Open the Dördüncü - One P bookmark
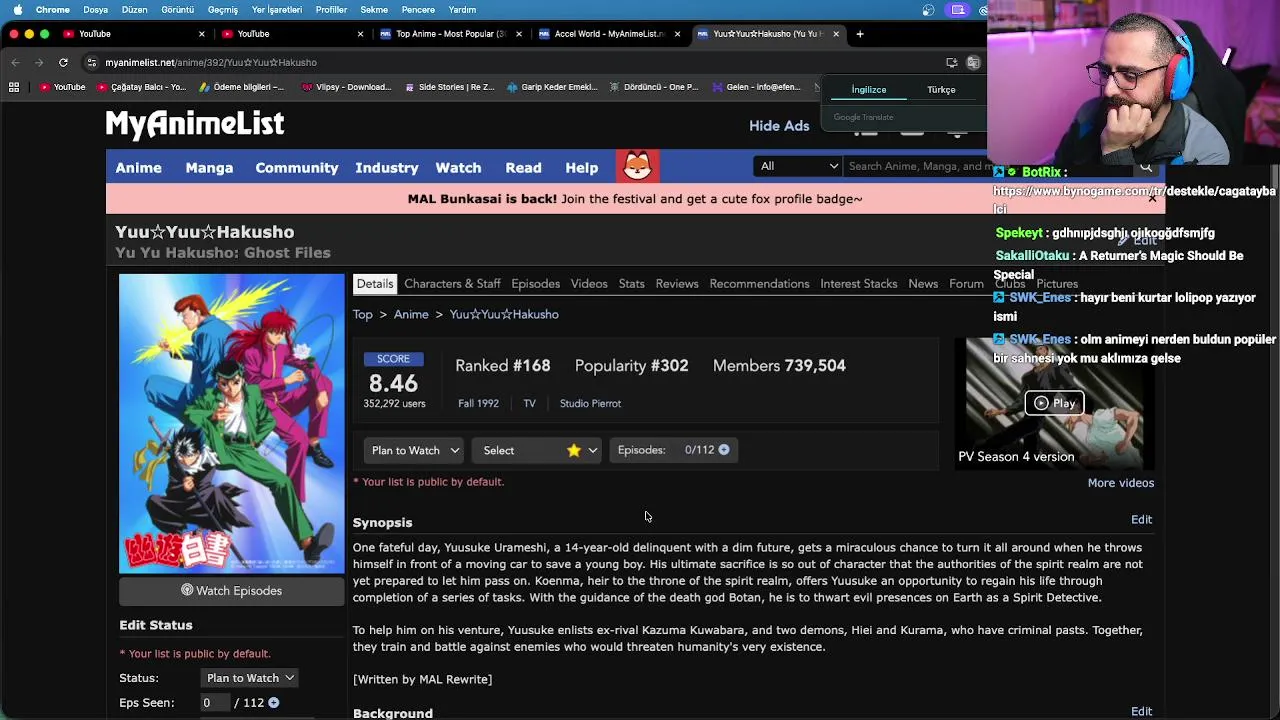Viewport: 1280px width, 720px height. 654,87
